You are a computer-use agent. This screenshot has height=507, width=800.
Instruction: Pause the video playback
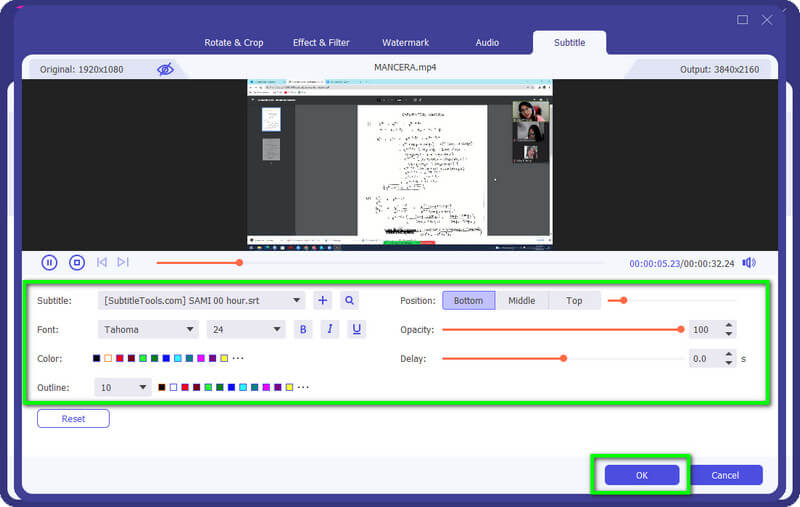click(49, 262)
